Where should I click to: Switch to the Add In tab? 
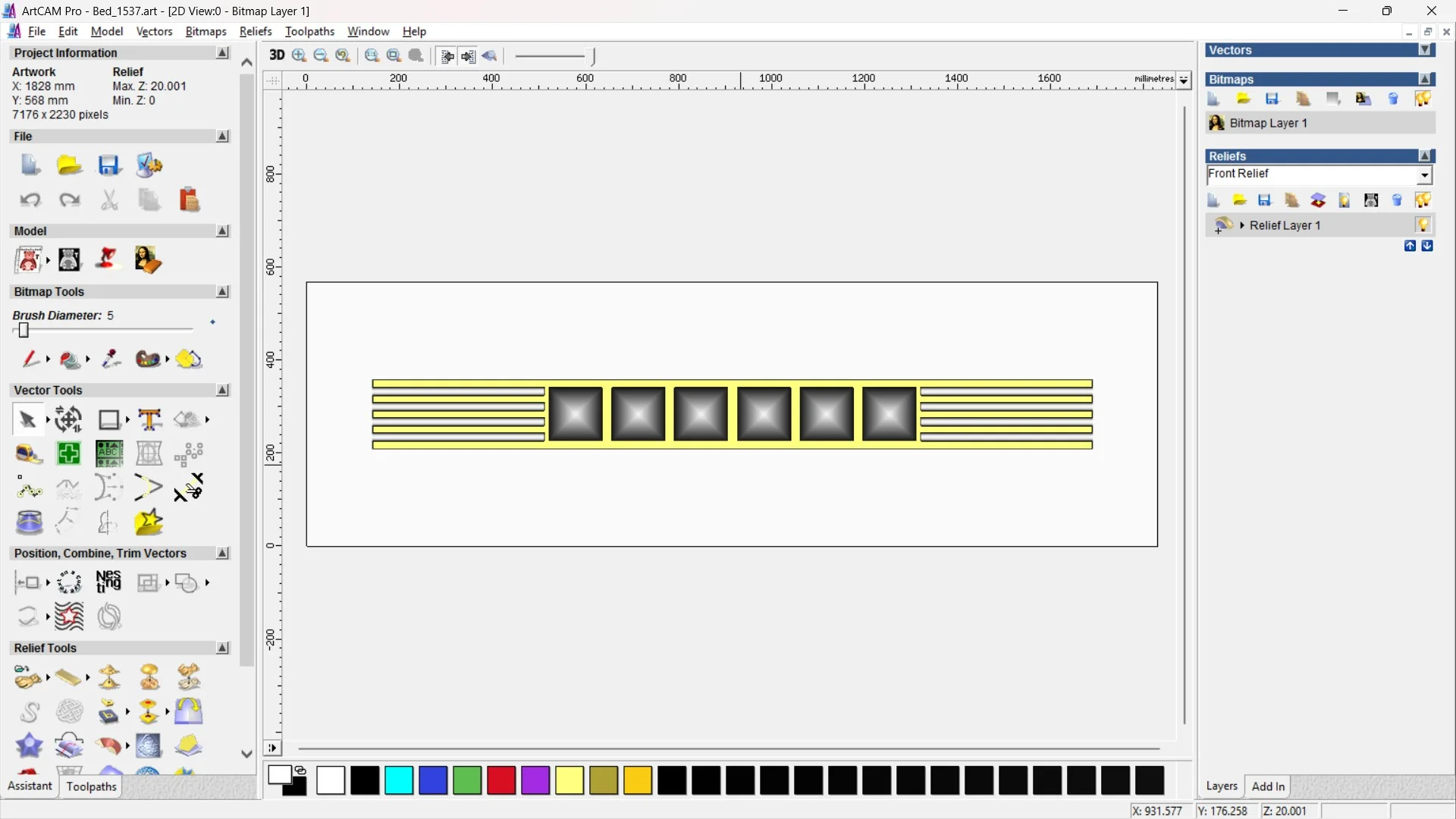[x=1268, y=786]
